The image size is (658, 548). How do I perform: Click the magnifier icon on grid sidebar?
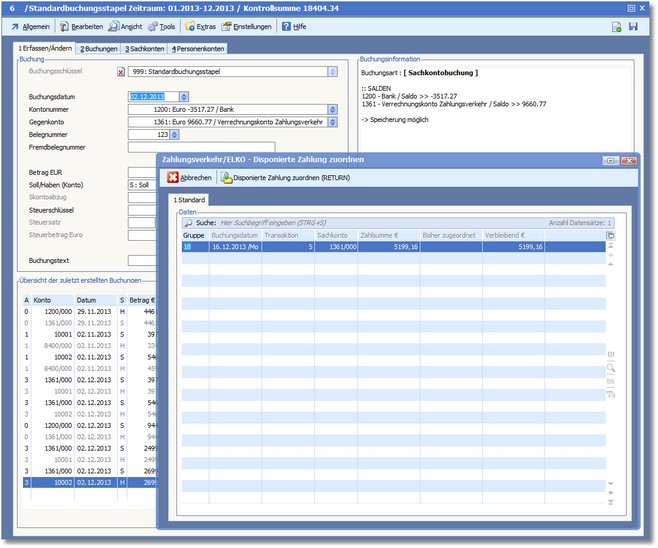click(x=611, y=368)
